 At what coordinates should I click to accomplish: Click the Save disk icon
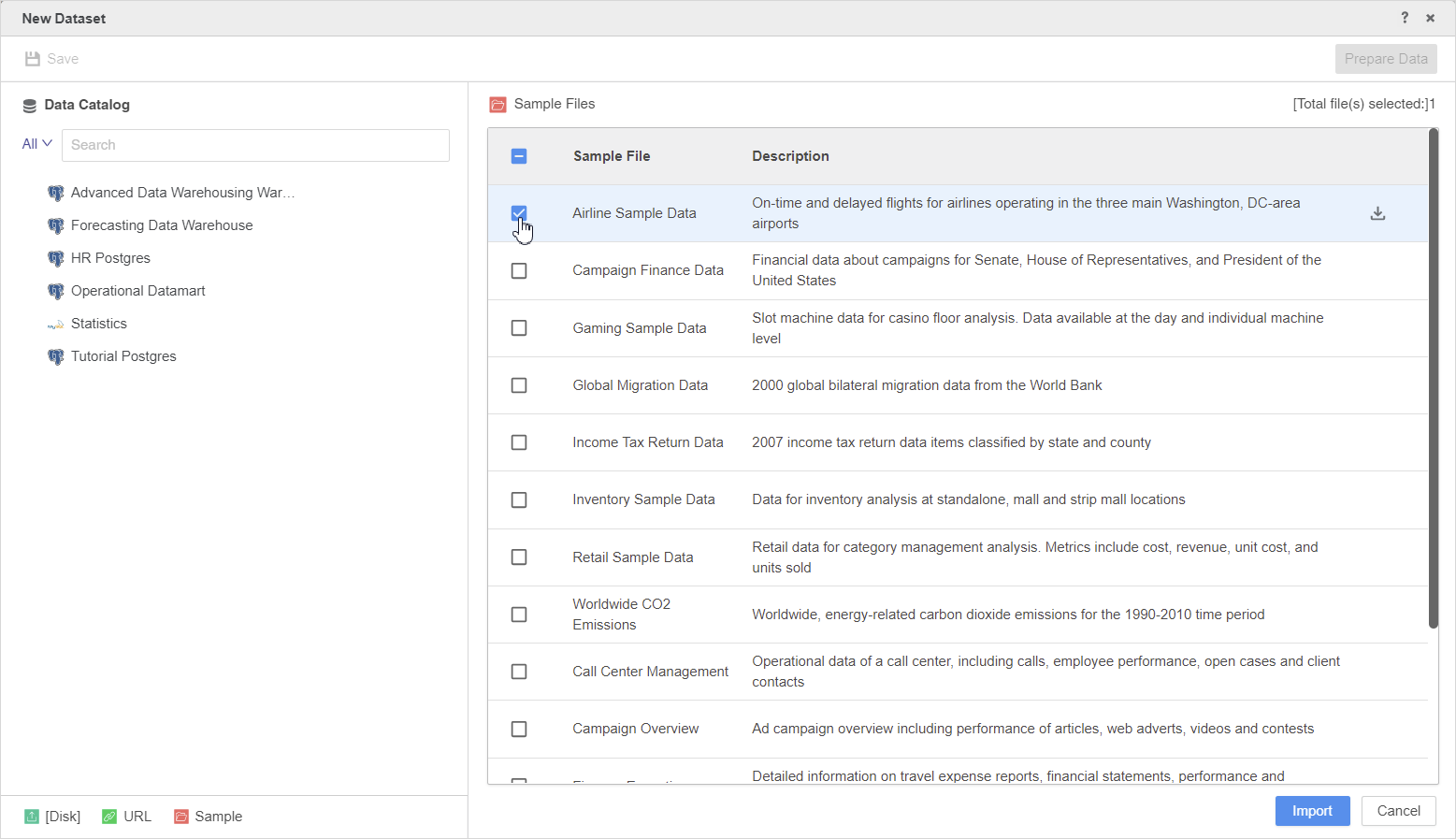tap(33, 59)
